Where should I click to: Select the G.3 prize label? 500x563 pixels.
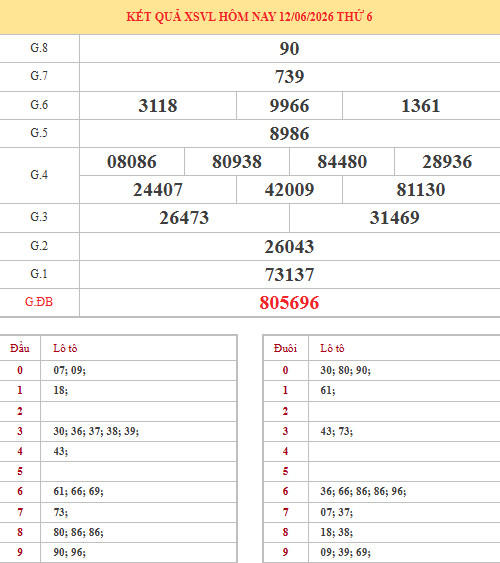(x=39, y=217)
